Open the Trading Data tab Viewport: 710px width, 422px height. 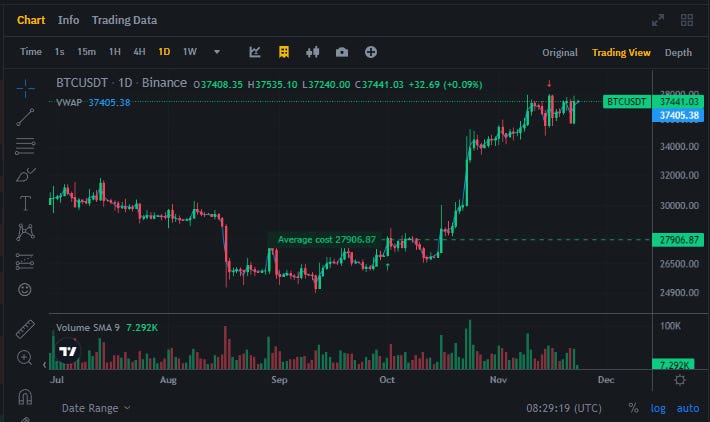pos(125,20)
